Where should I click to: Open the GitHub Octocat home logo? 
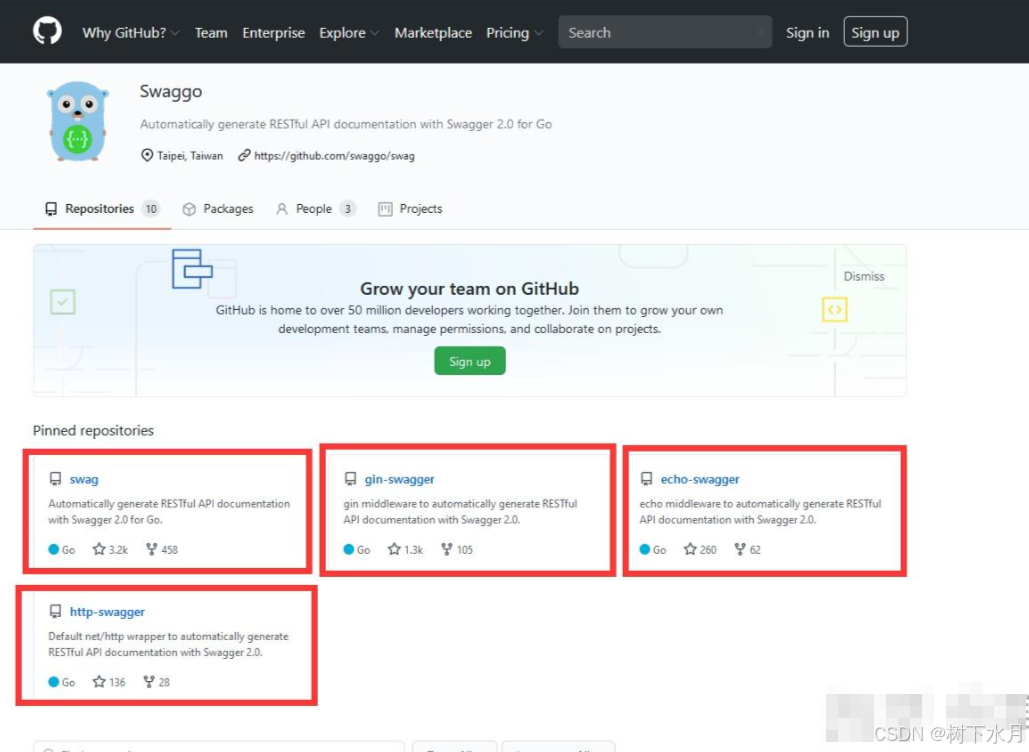47,31
